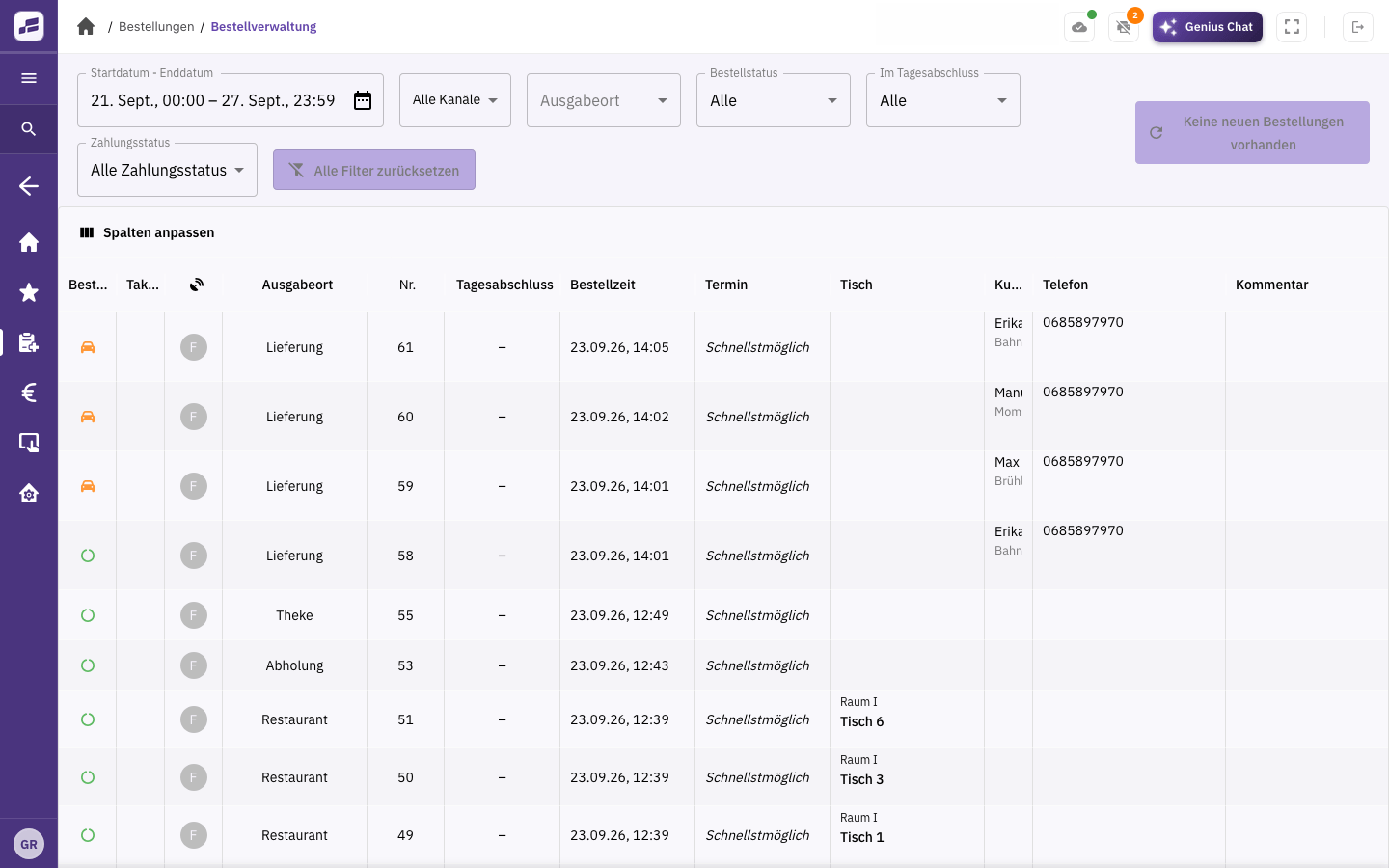The width and height of the screenshot is (1389, 868).
Task: Open Genius Chat
Action: tap(1208, 27)
